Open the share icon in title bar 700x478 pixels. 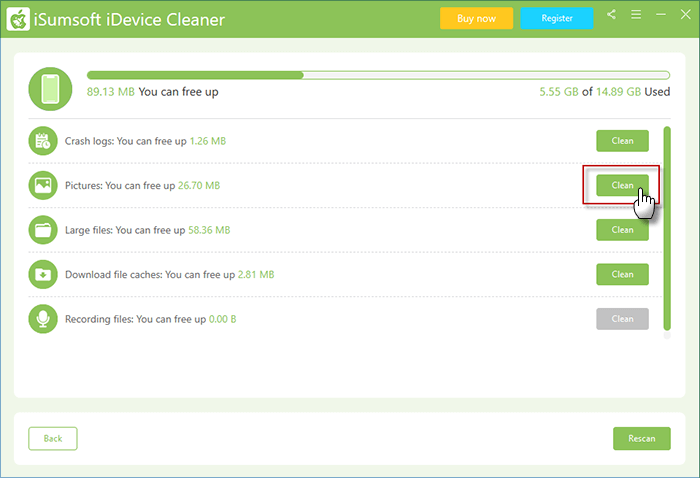[611, 15]
